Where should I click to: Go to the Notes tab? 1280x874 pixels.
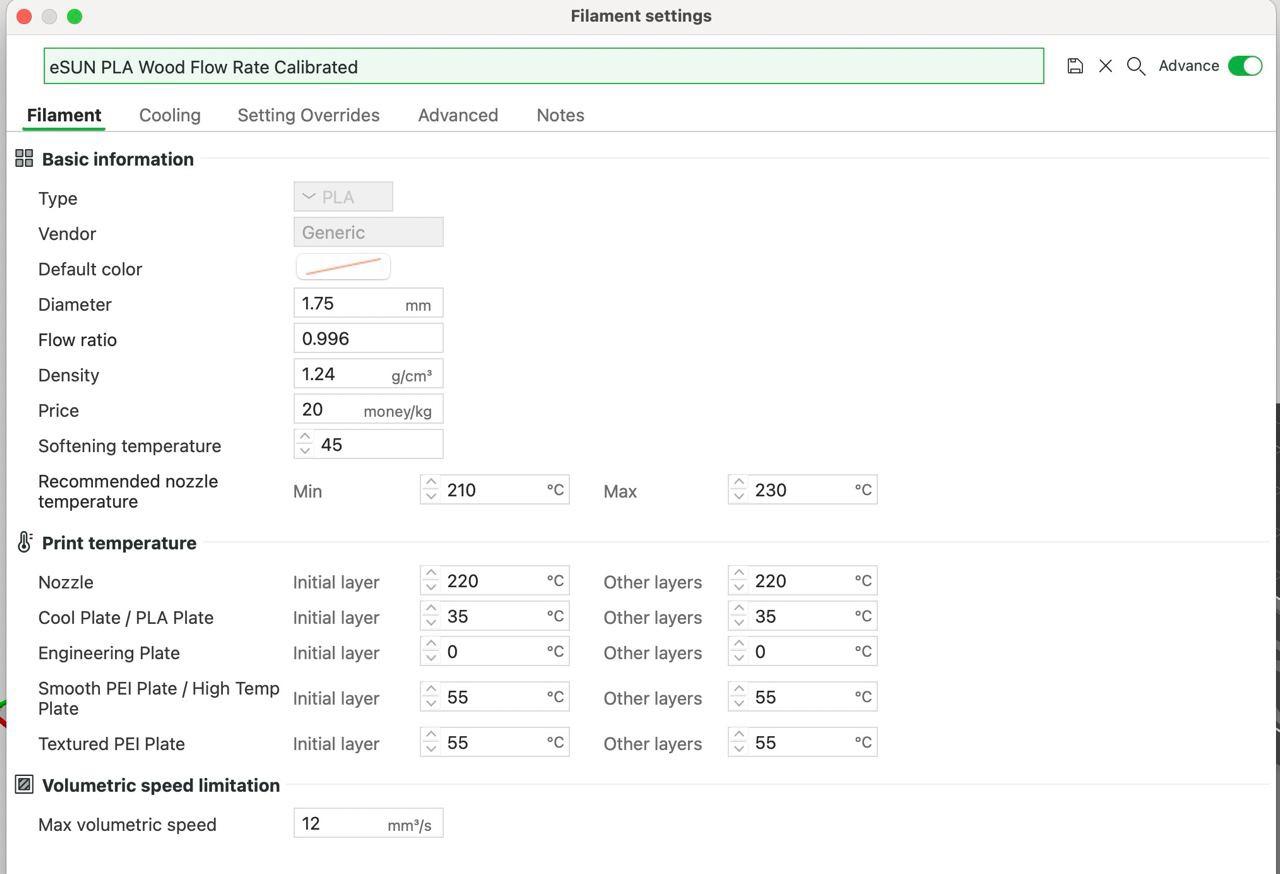click(x=560, y=115)
